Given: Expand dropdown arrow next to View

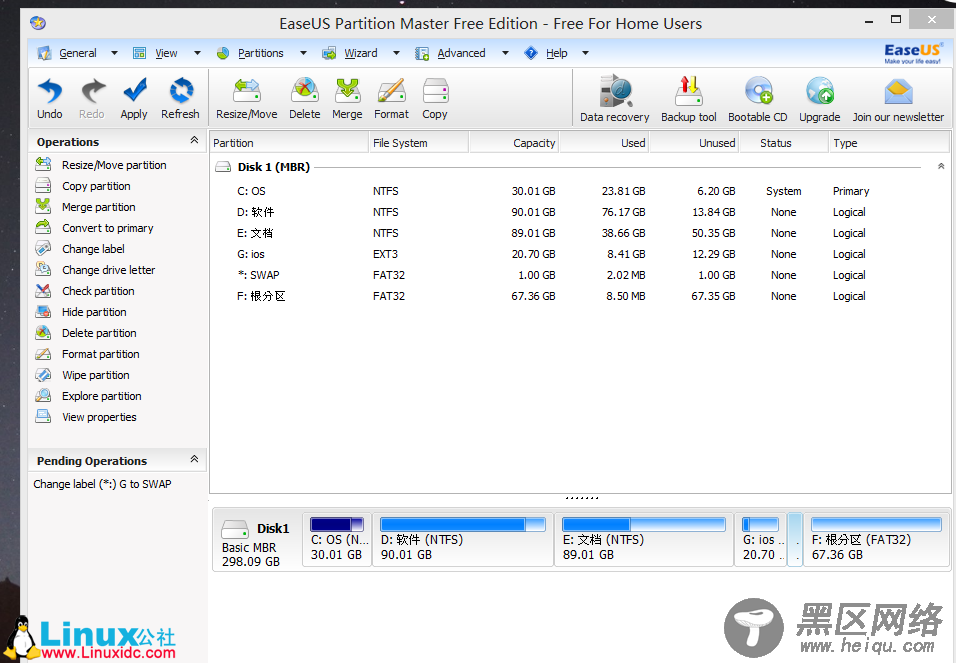Looking at the screenshot, I should pyautogui.click(x=197, y=53).
